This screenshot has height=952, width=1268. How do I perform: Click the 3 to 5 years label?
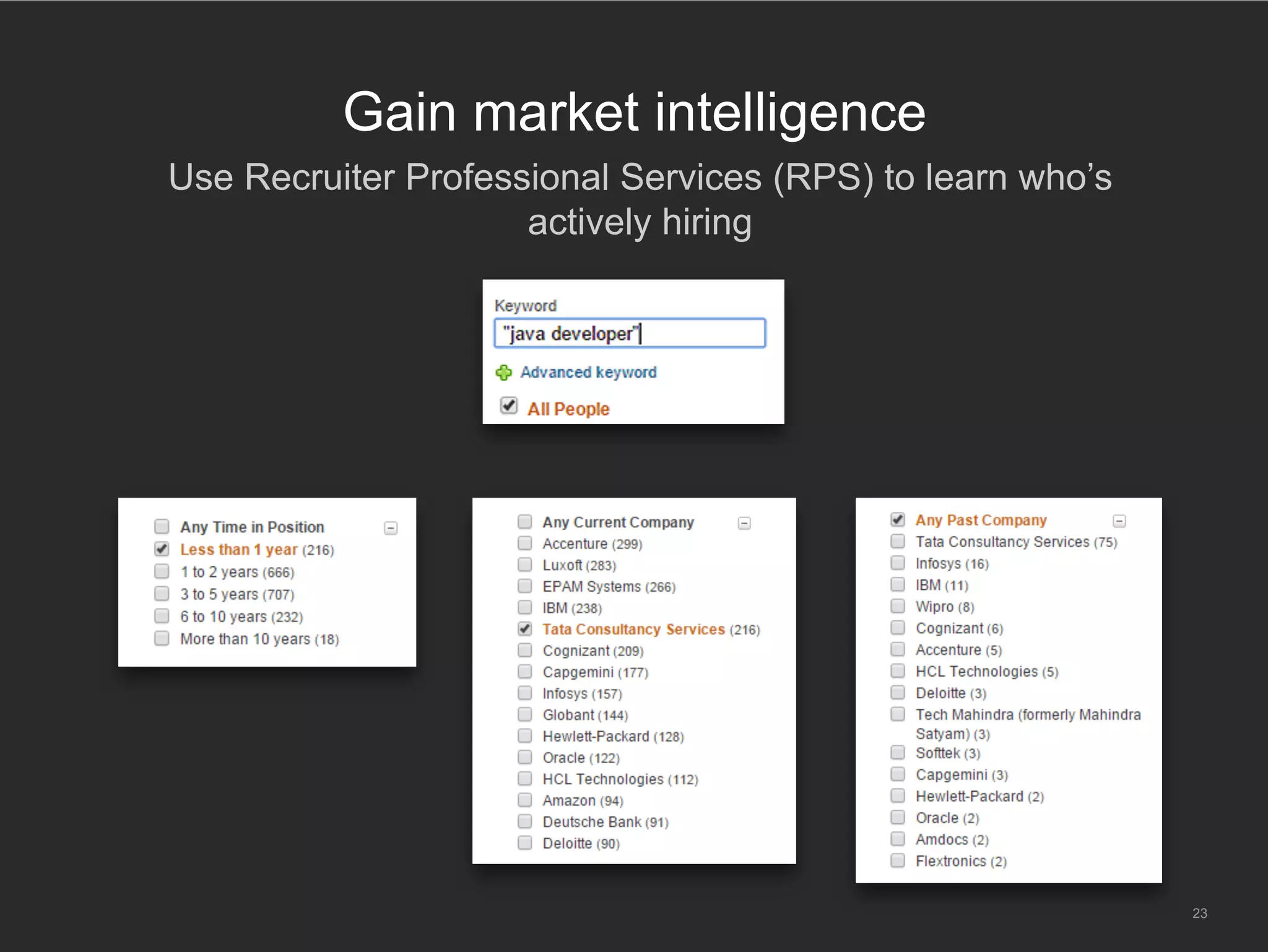237,594
